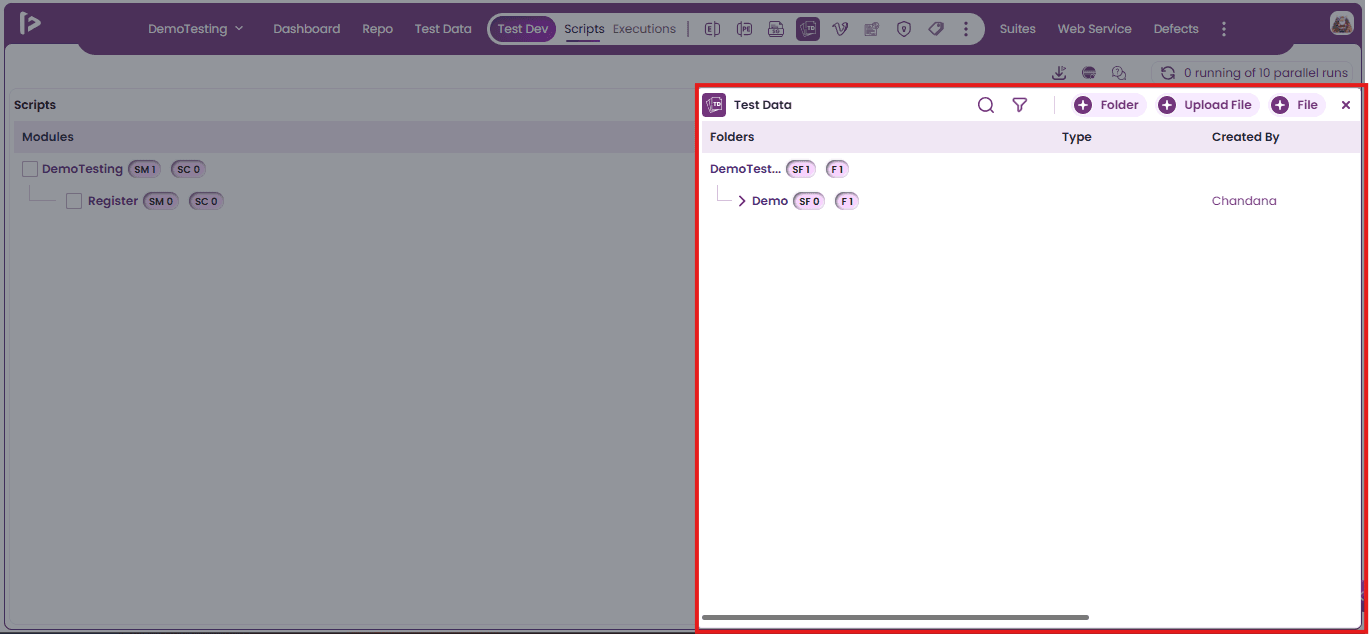Screen dimensions: 1369x634
Task: Open the Program Elements (PE) icon
Action: 744,29
